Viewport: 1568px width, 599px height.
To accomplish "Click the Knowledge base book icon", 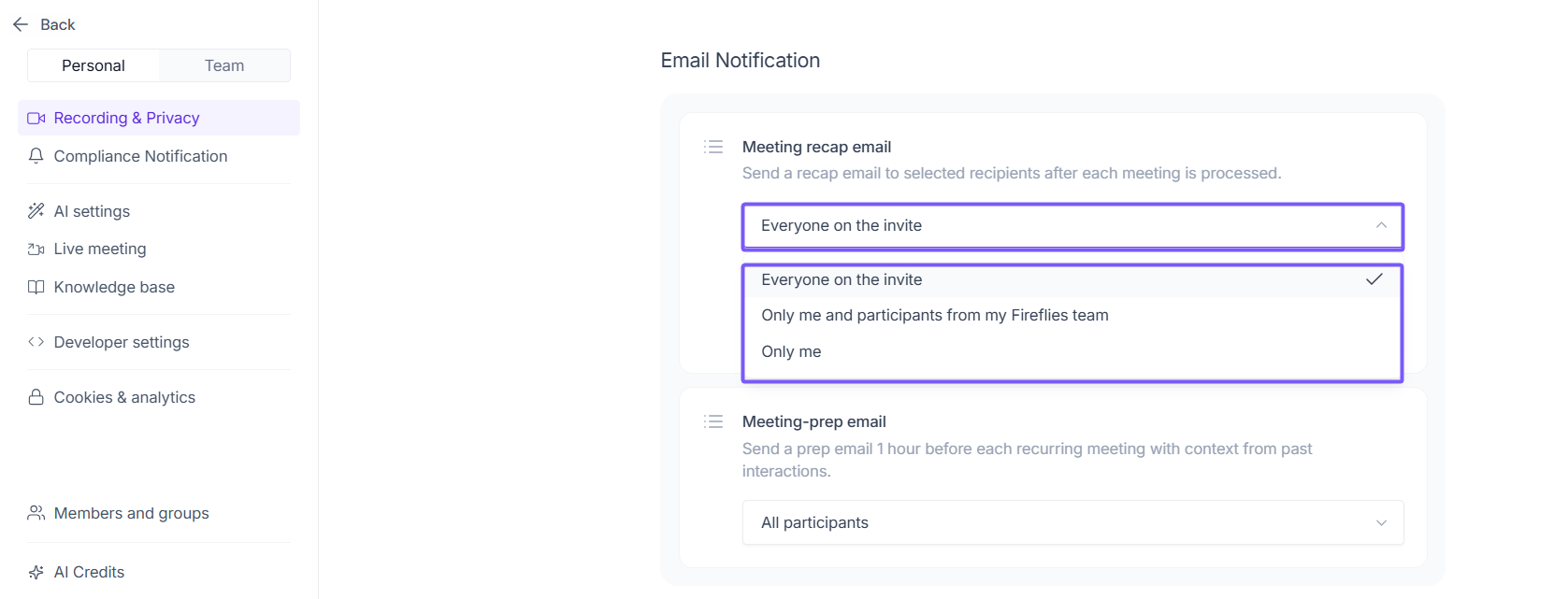I will 36,287.
